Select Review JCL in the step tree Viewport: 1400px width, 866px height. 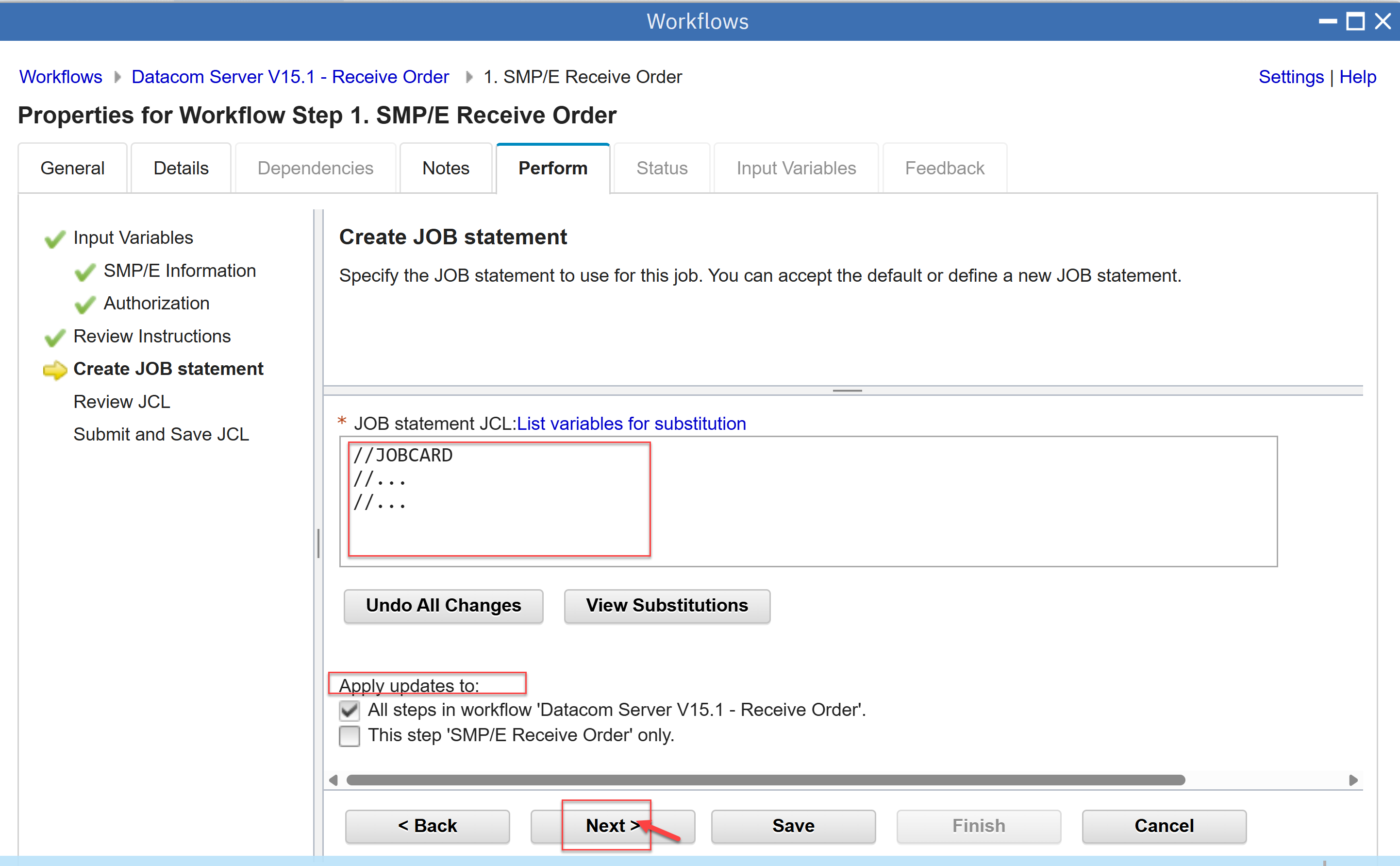(121, 402)
